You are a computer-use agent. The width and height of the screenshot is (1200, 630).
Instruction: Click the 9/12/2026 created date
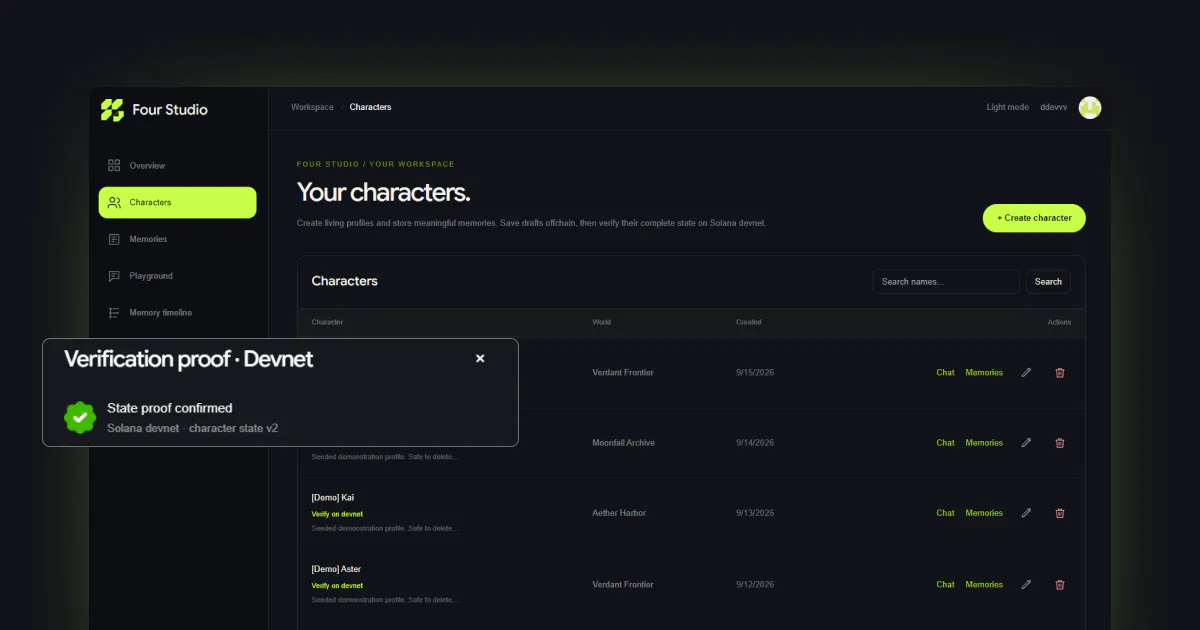click(755, 585)
